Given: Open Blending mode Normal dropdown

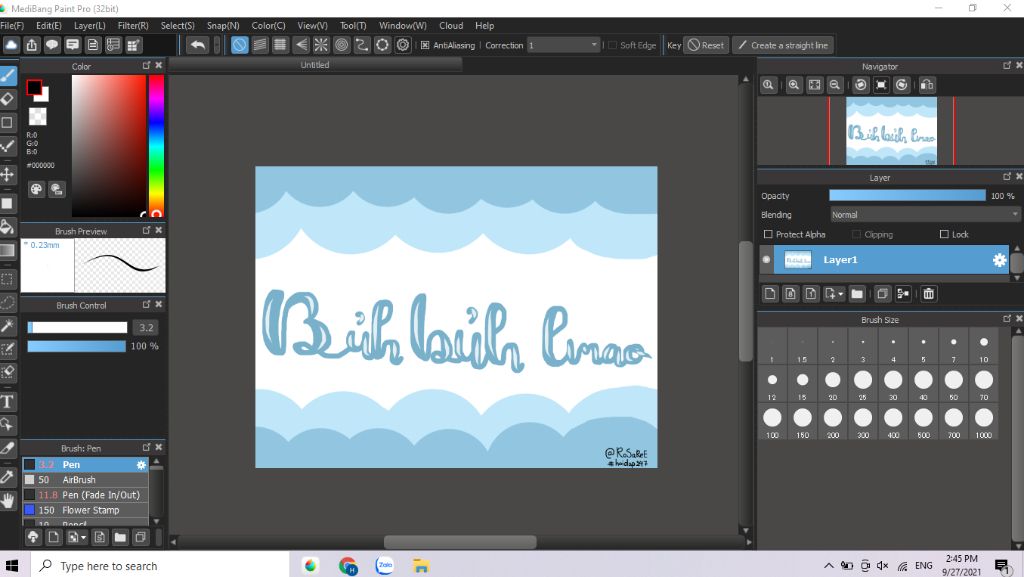Looking at the screenshot, I should pos(925,215).
